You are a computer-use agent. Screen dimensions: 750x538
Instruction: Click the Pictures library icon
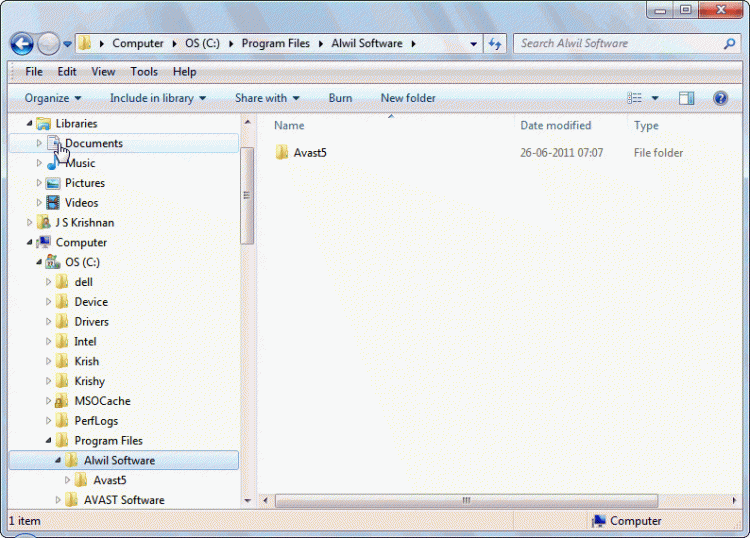(53, 183)
